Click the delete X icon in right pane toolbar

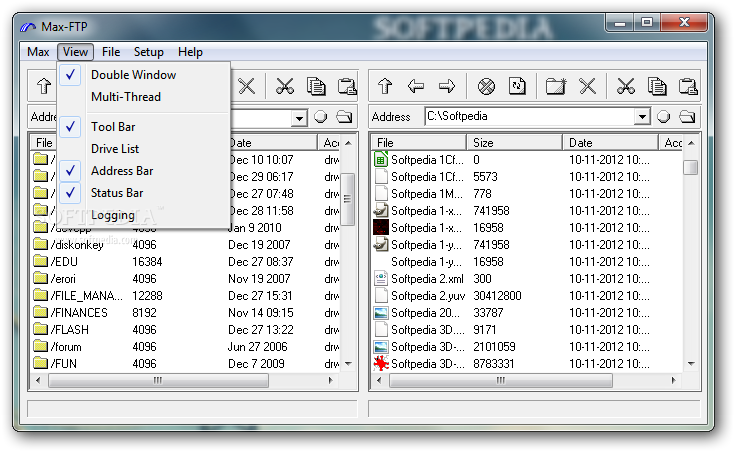coord(587,86)
